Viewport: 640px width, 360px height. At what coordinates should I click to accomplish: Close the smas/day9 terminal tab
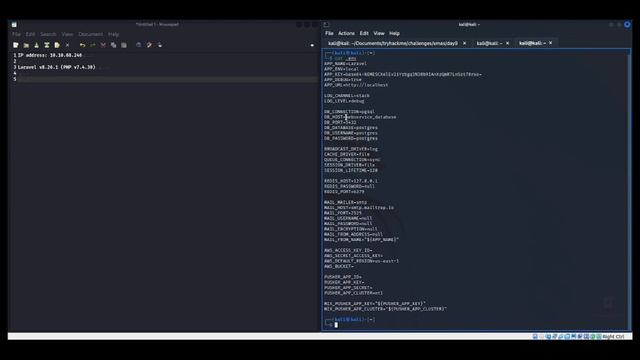tap(464, 43)
